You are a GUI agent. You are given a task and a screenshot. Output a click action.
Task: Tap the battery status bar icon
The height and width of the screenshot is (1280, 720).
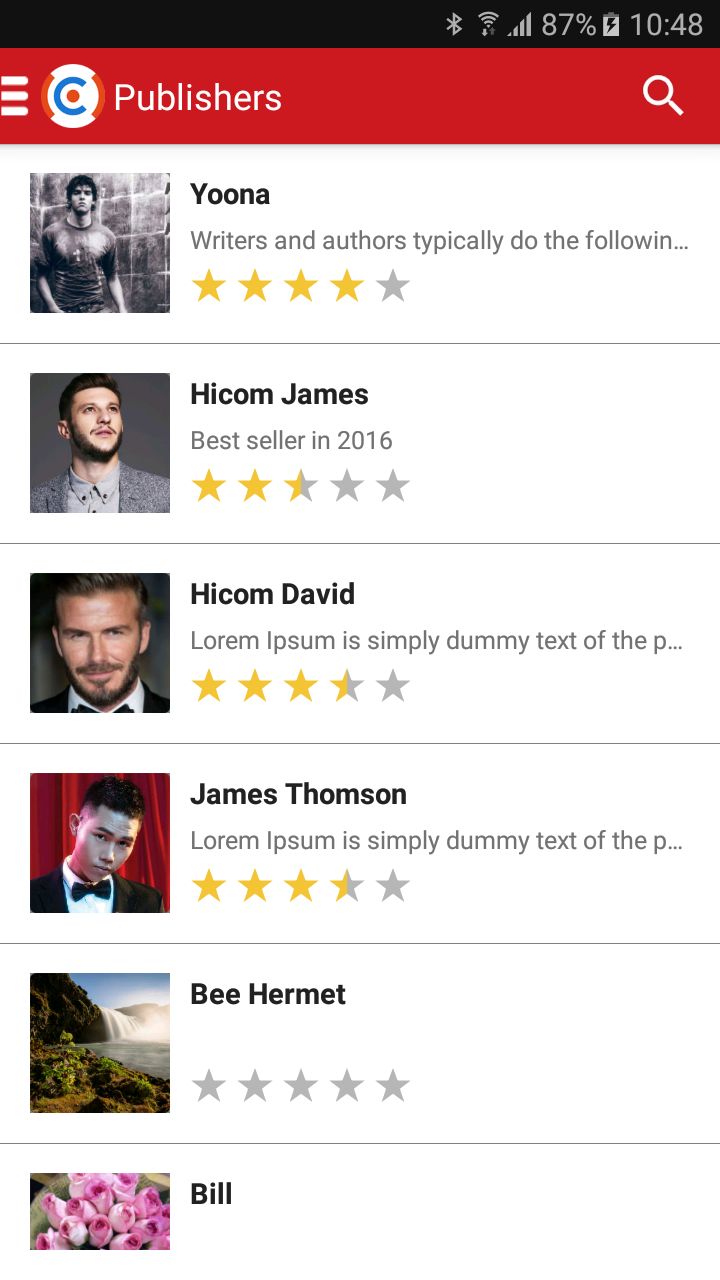coord(611,24)
